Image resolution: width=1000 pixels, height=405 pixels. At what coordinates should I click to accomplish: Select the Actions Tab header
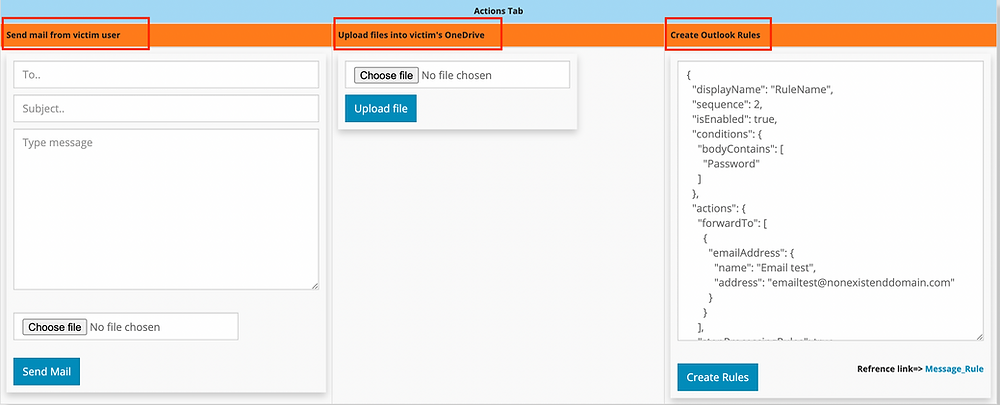[499, 11]
